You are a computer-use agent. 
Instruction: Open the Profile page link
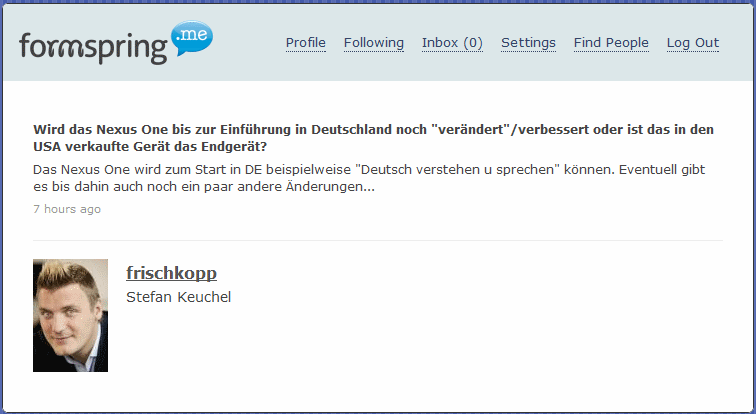coord(306,43)
